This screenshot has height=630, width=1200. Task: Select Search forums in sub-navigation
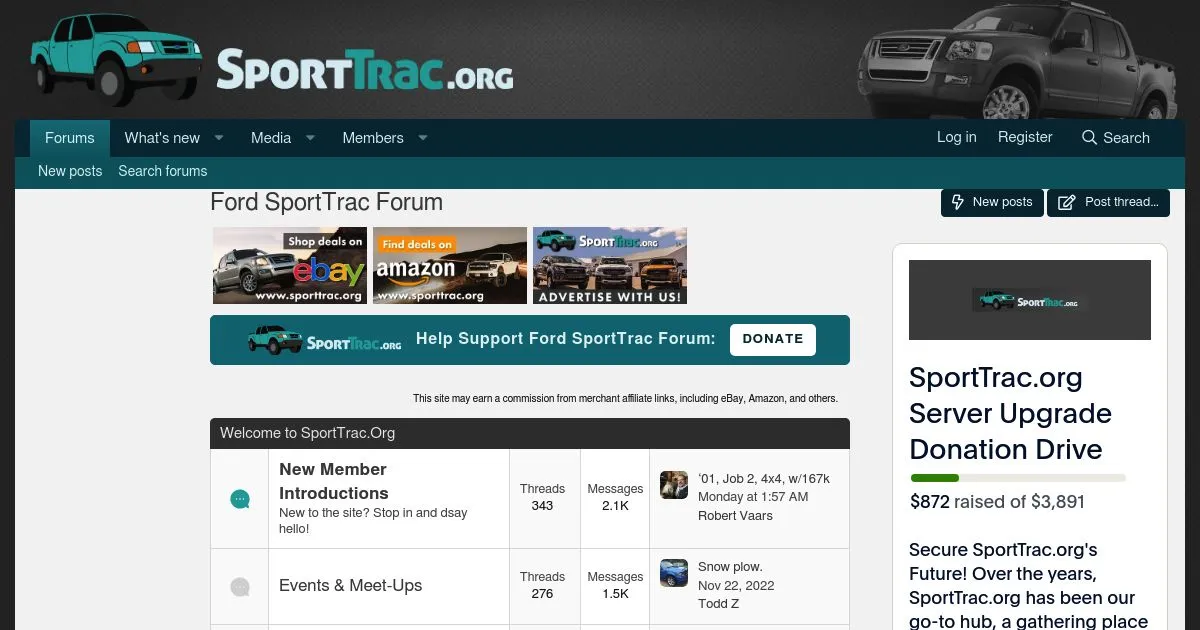pyautogui.click(x=163, y=171)
